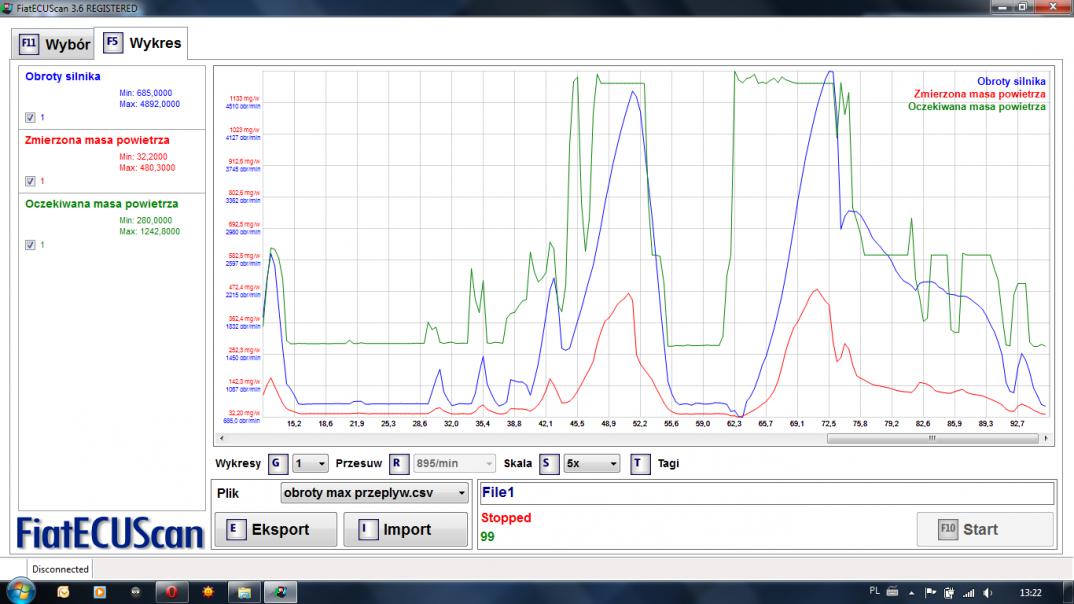The width and height of the screenshot is (1074, 604).
Task: Switch to the Wykres tab
Action: [x=141, y=43]
